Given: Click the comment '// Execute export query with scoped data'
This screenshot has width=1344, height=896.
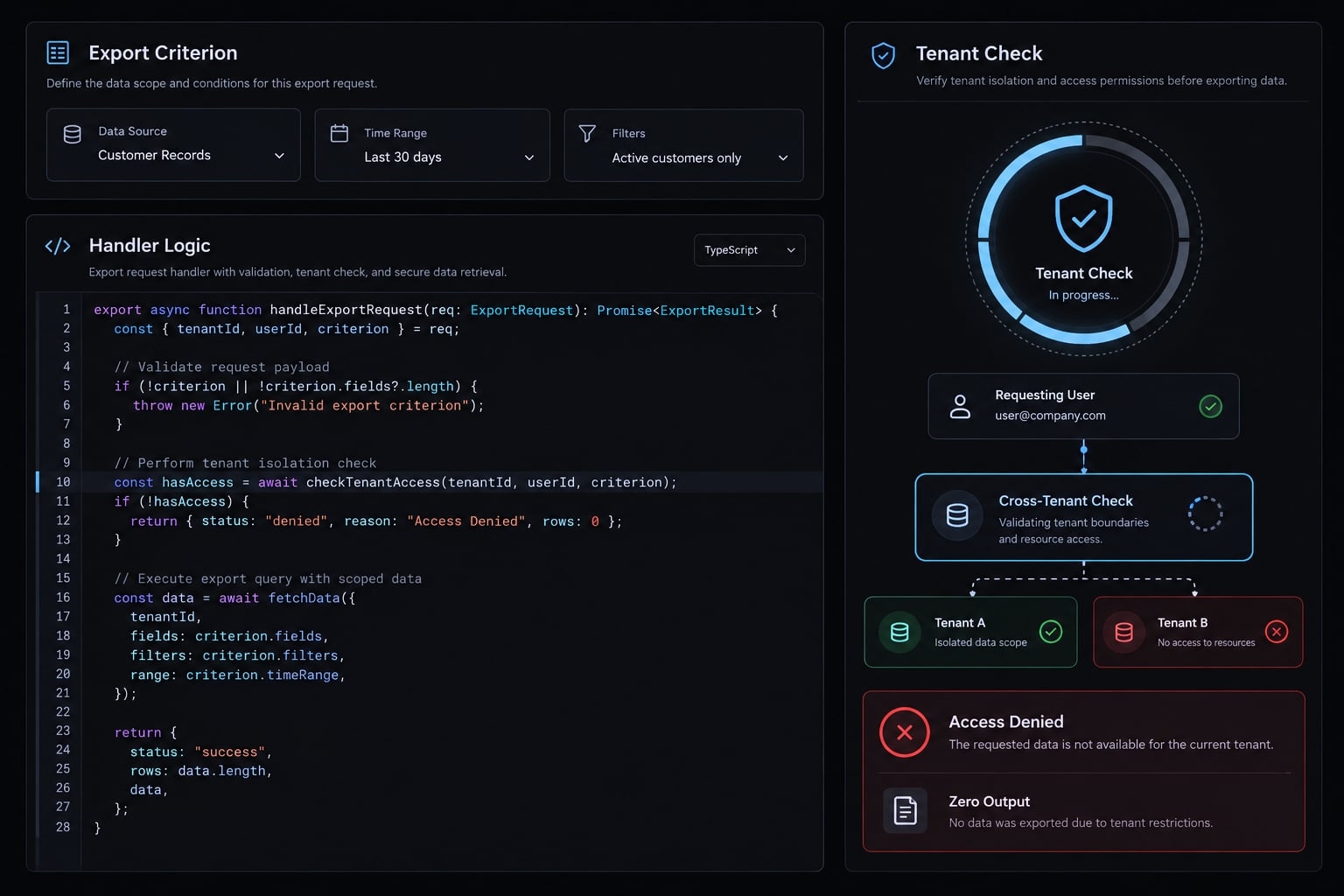Looking at the screenshot, I should point(268,579).
